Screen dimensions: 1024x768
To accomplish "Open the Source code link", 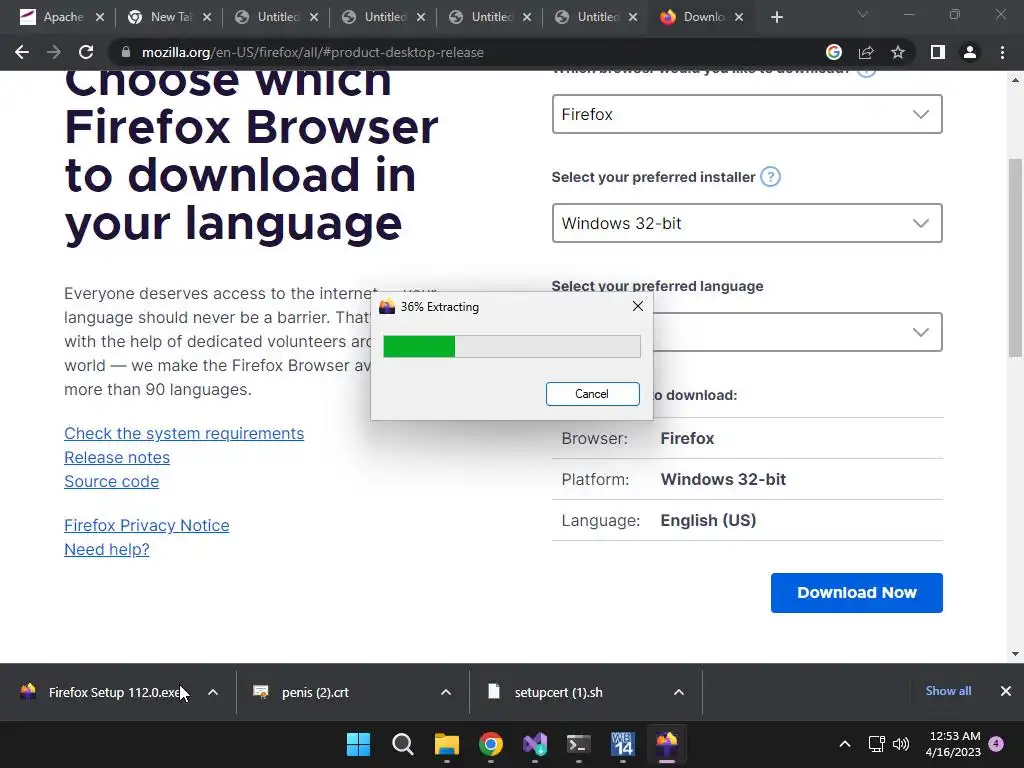I will tap(112, 482).
